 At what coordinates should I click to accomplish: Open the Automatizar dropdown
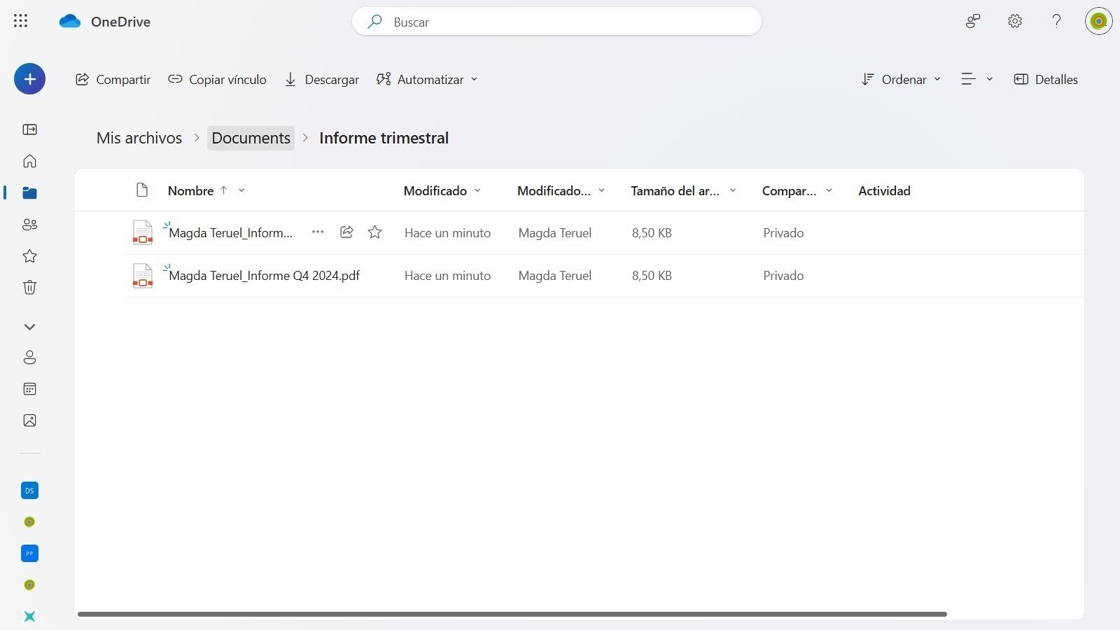[x=427, y=79]
